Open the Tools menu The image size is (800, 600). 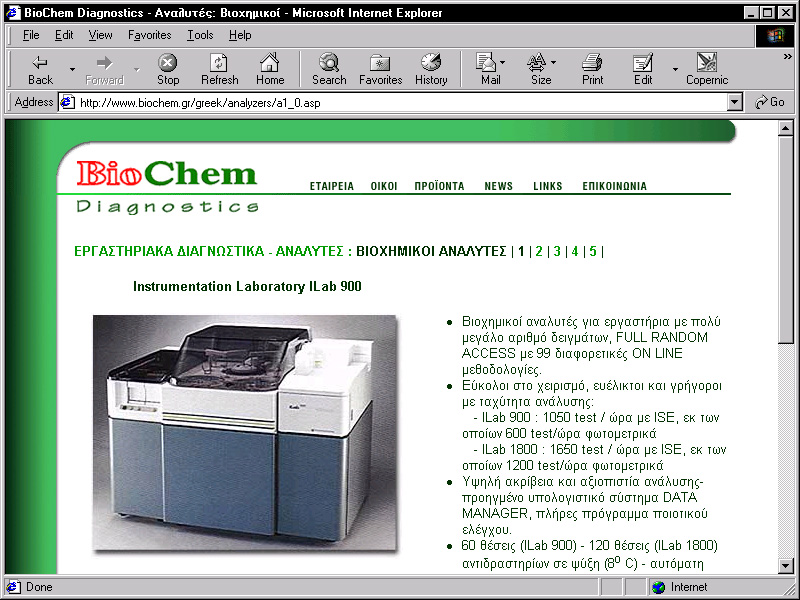[x=199, y=35]
